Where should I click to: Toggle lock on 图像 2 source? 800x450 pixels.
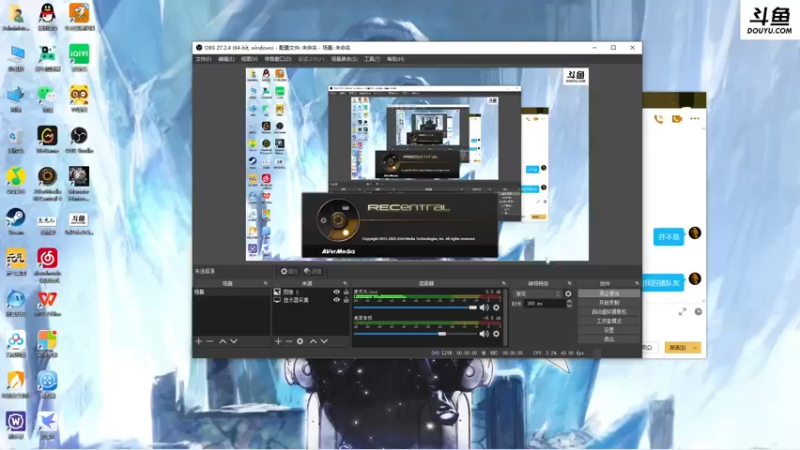tap(346, 292)
